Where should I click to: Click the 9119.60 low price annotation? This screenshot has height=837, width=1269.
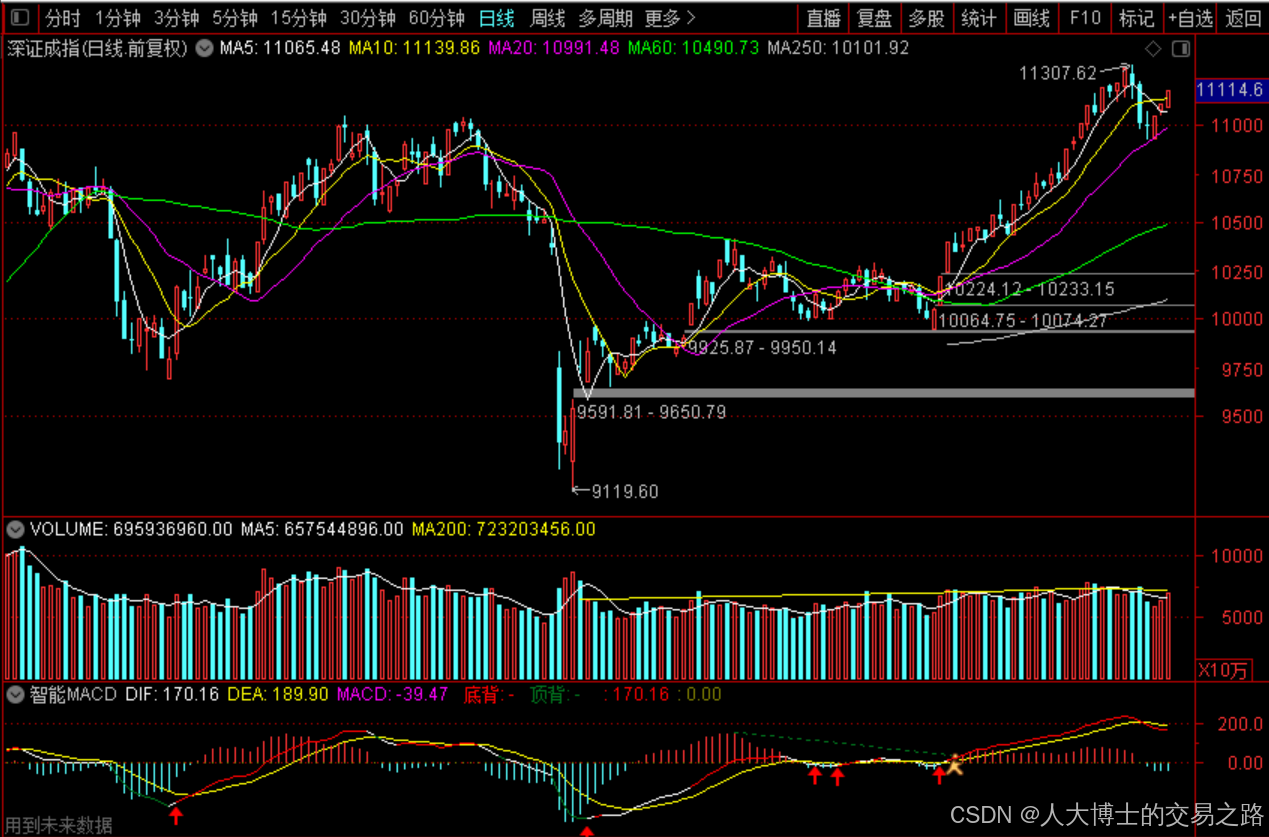click(x=625, y=491)
